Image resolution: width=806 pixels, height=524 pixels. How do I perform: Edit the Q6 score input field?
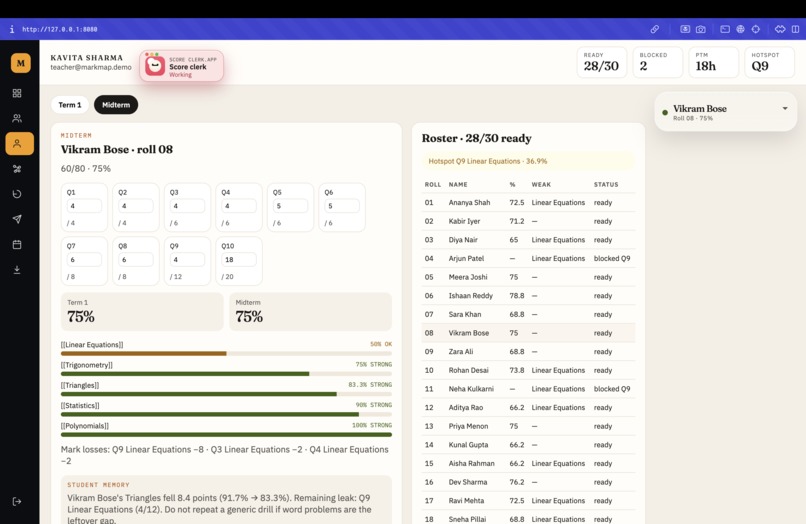point(342,206)
